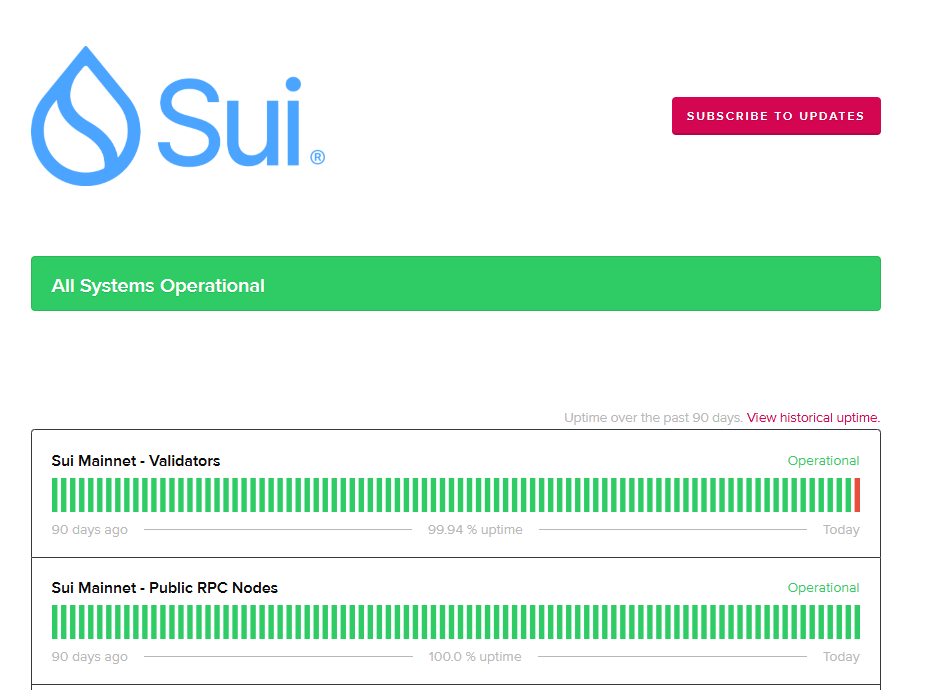Click the All Systems Operational banner
The height and width of the screenshot is (690, 932).
456,283
